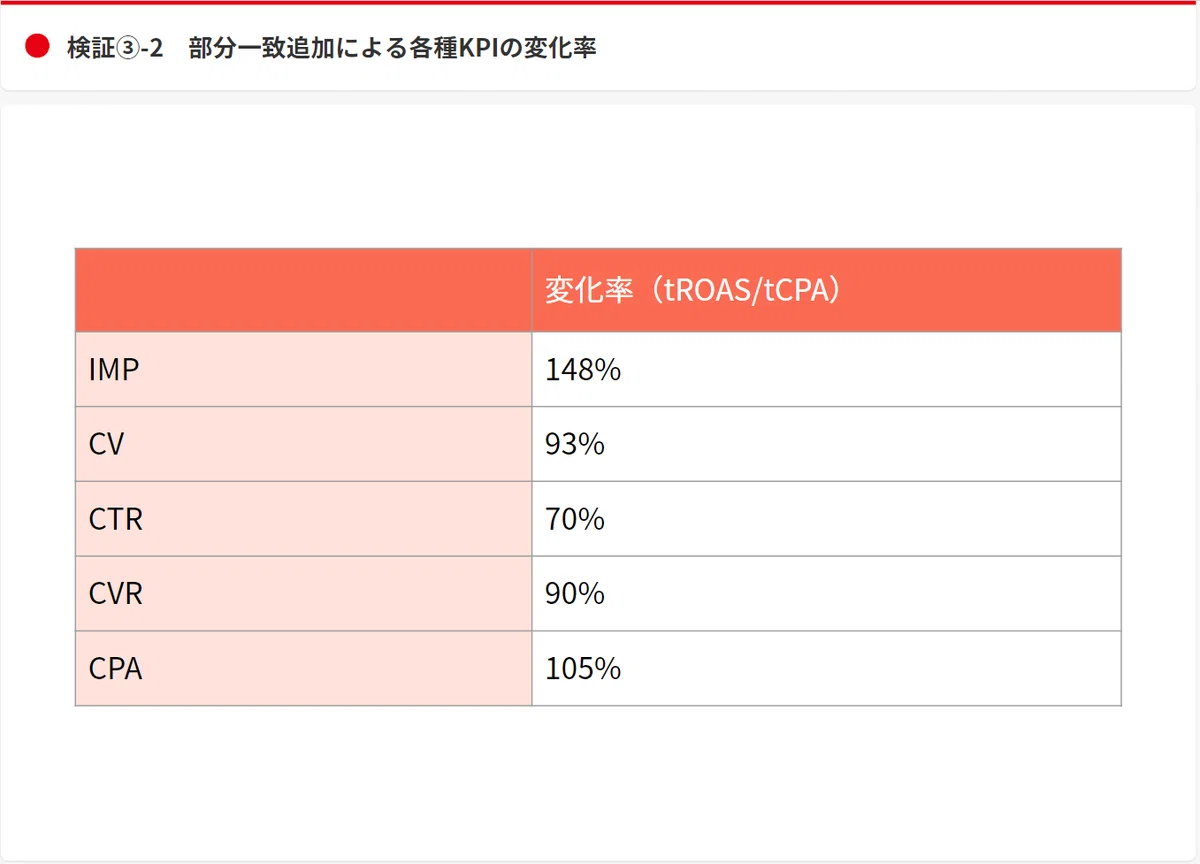
Task: Select the empty orange header cell
Action: tap(304, 290)
